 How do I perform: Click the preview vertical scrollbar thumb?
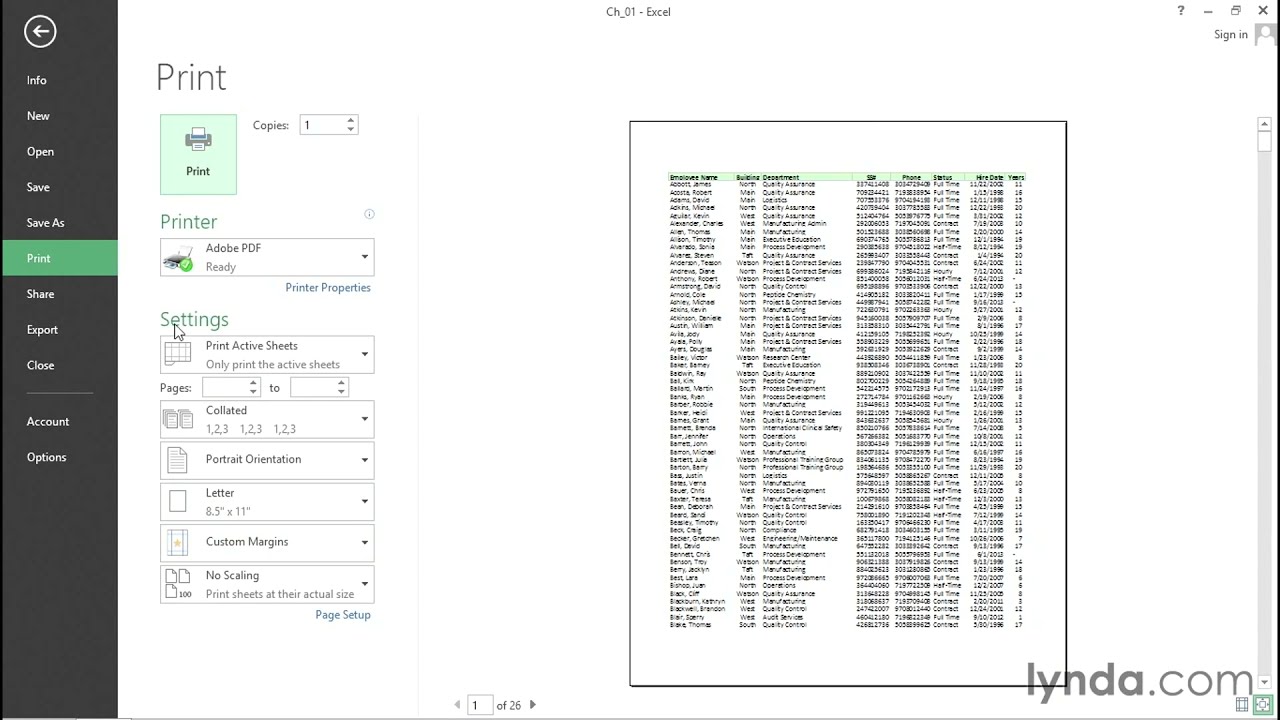point(1264,141)
